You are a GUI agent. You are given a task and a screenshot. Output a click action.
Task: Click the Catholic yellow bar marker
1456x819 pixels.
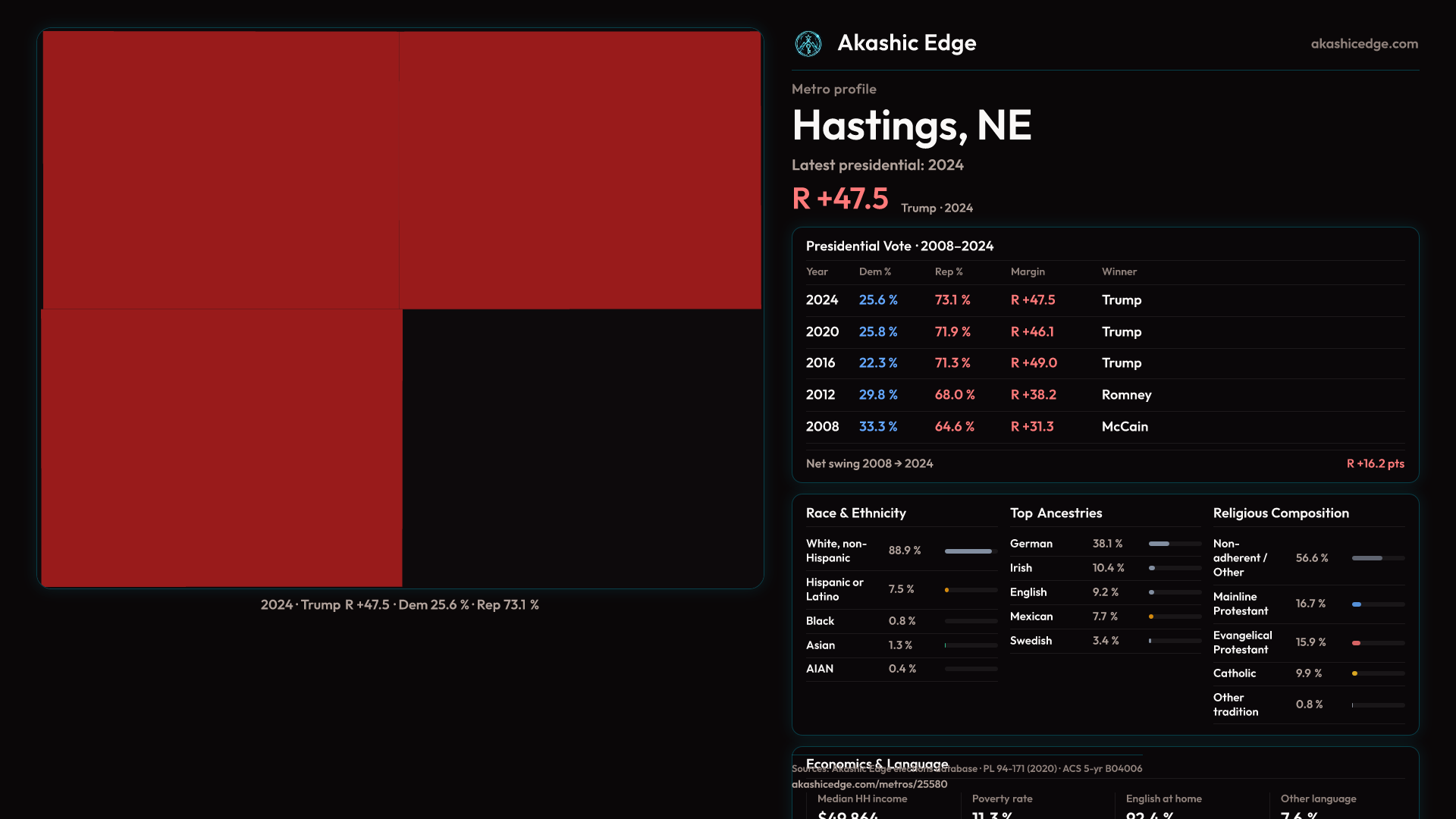(x=1354, y=673)
